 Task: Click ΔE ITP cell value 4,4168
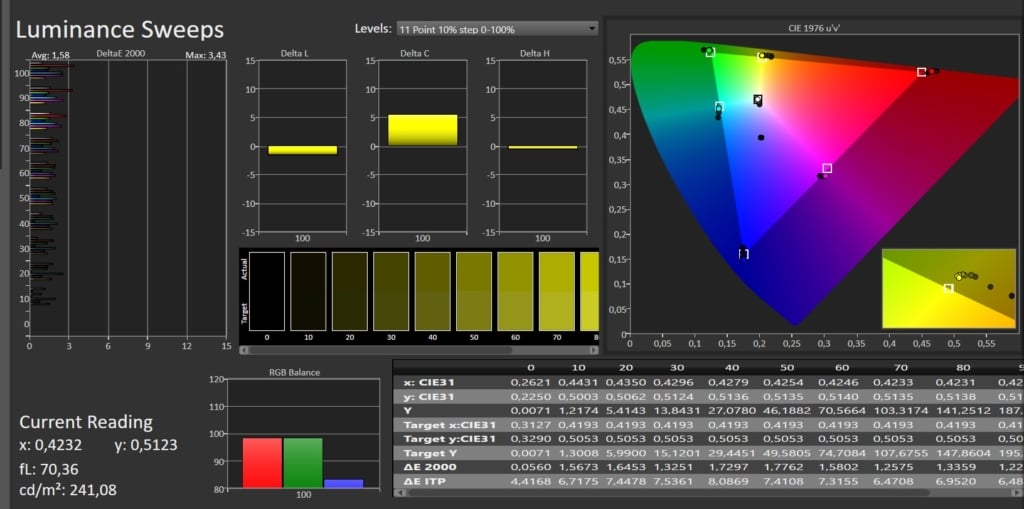[530, 481]
